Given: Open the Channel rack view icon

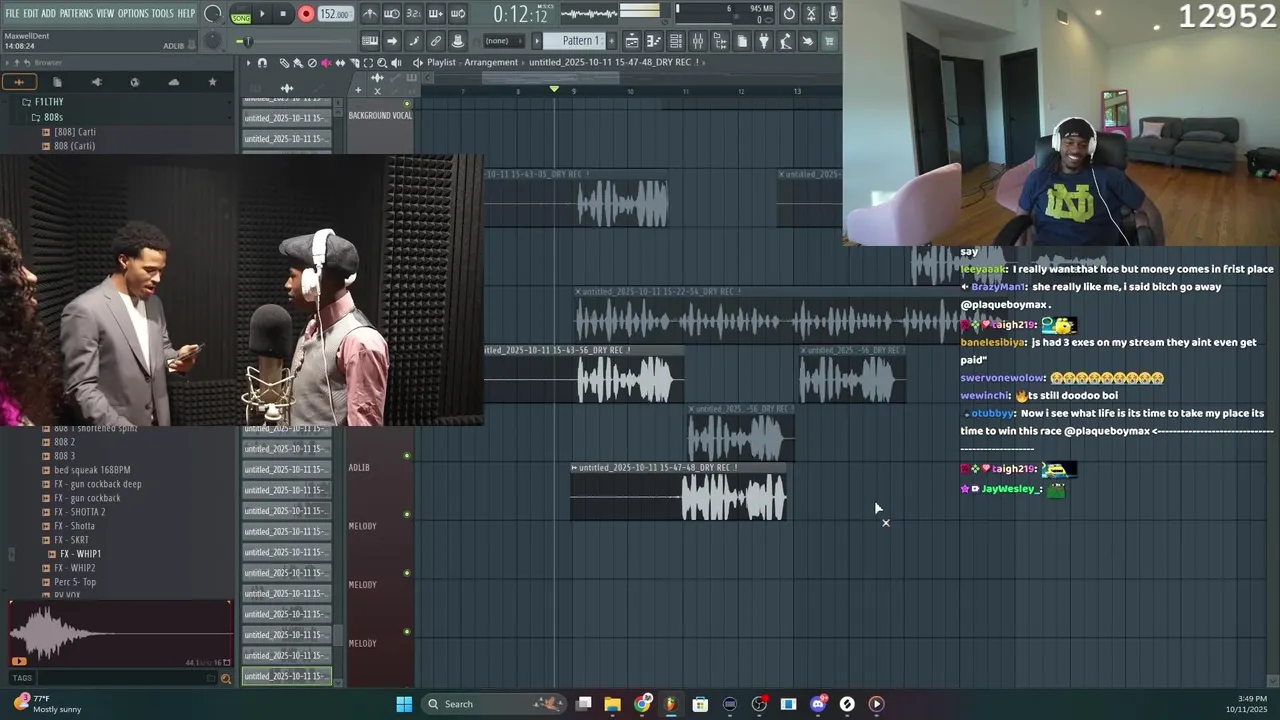Looking at the screenshot, I should pos(676,41).
